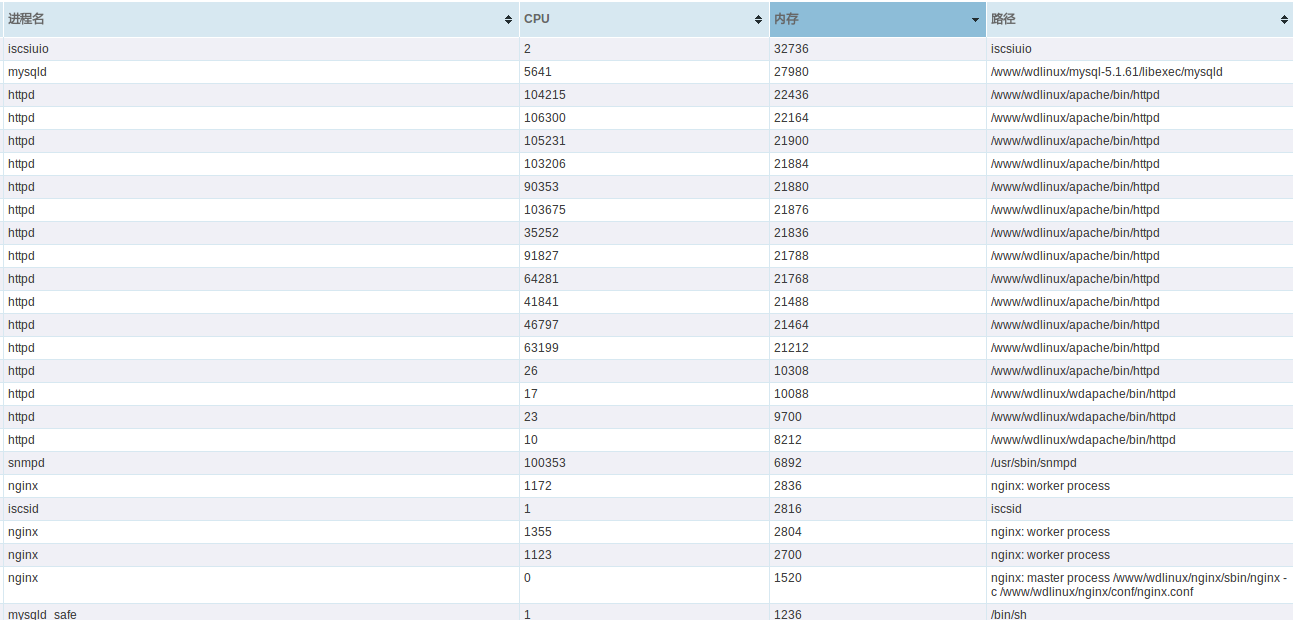Click CPU value 105231
The width and height of the screenshot is (1293, 620).
(544, 141)
